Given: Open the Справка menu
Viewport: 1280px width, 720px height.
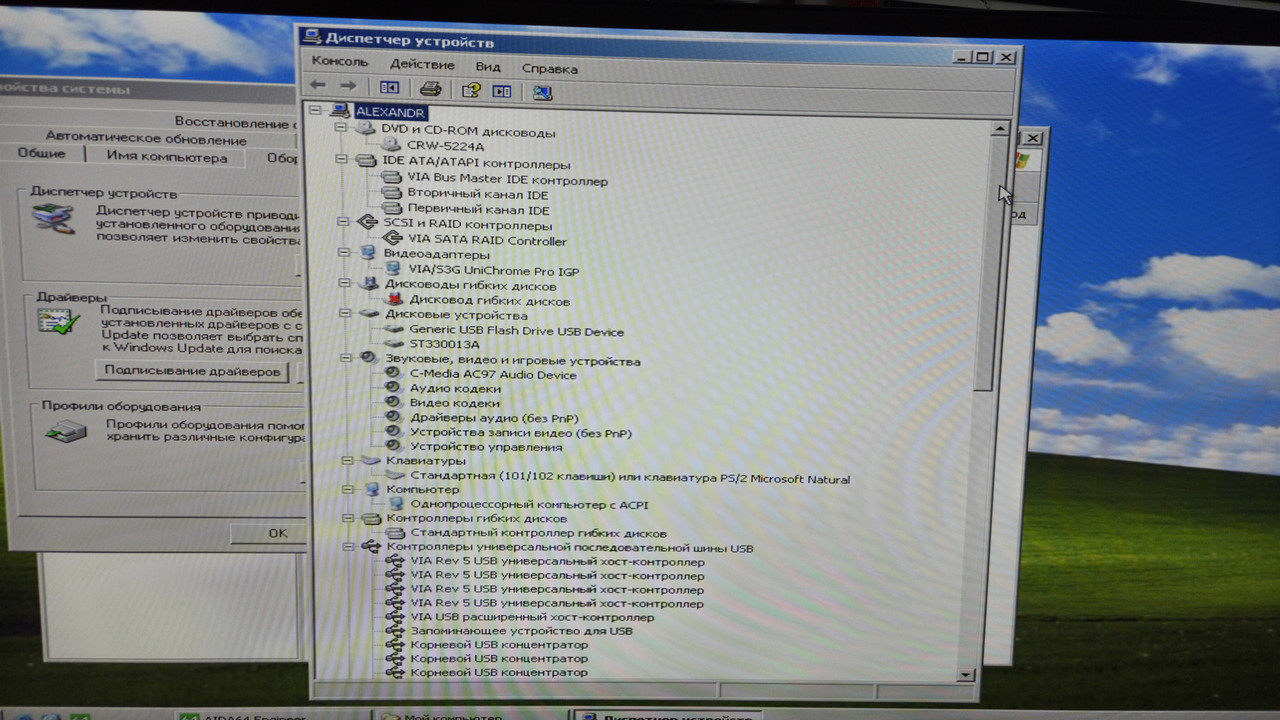Looking at the screenshot, I should pos(549,68).
